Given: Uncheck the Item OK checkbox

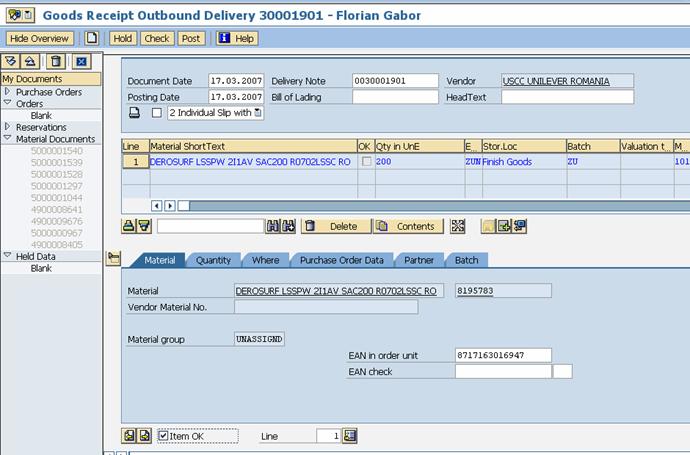Looking at the screenshot, I should coord(164,436).
